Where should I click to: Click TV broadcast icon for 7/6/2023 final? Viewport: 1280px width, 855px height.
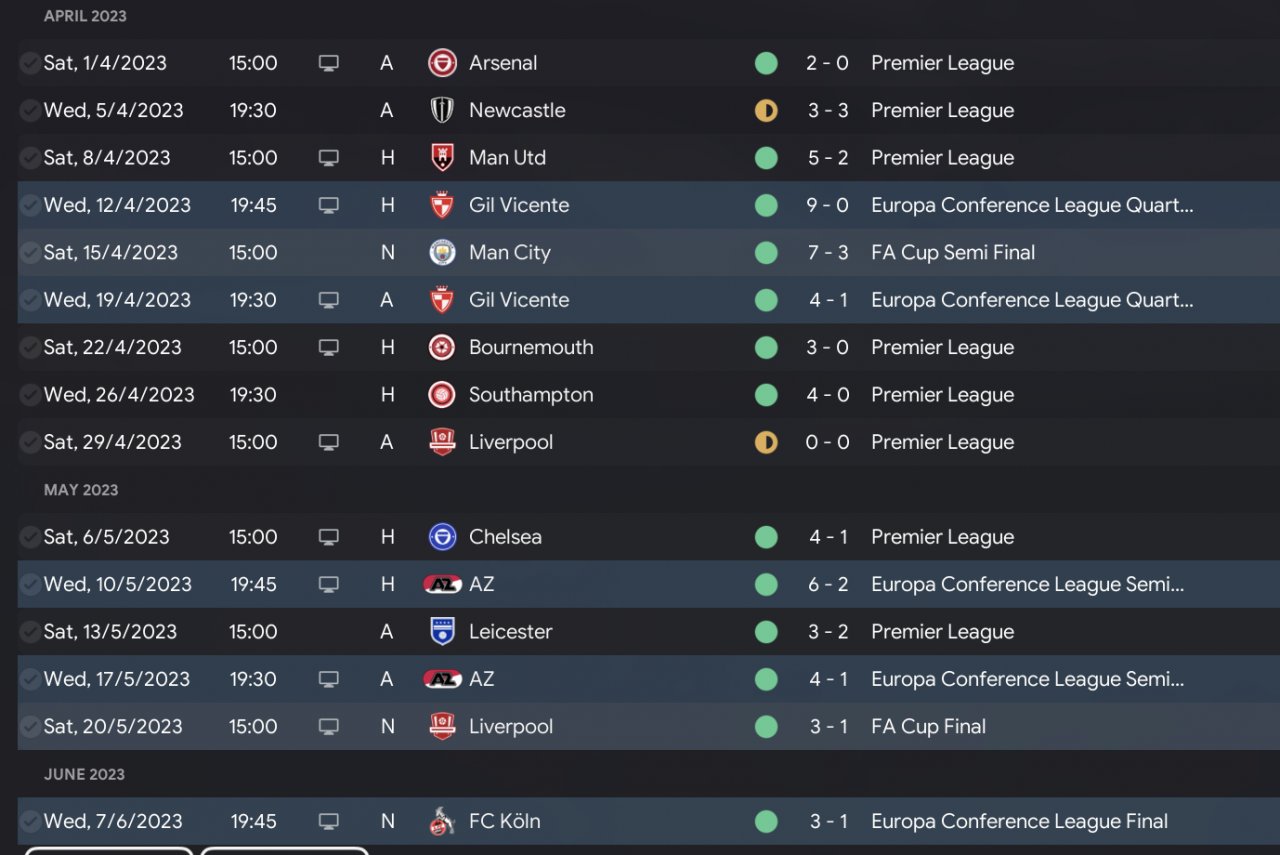pos(328,822)
